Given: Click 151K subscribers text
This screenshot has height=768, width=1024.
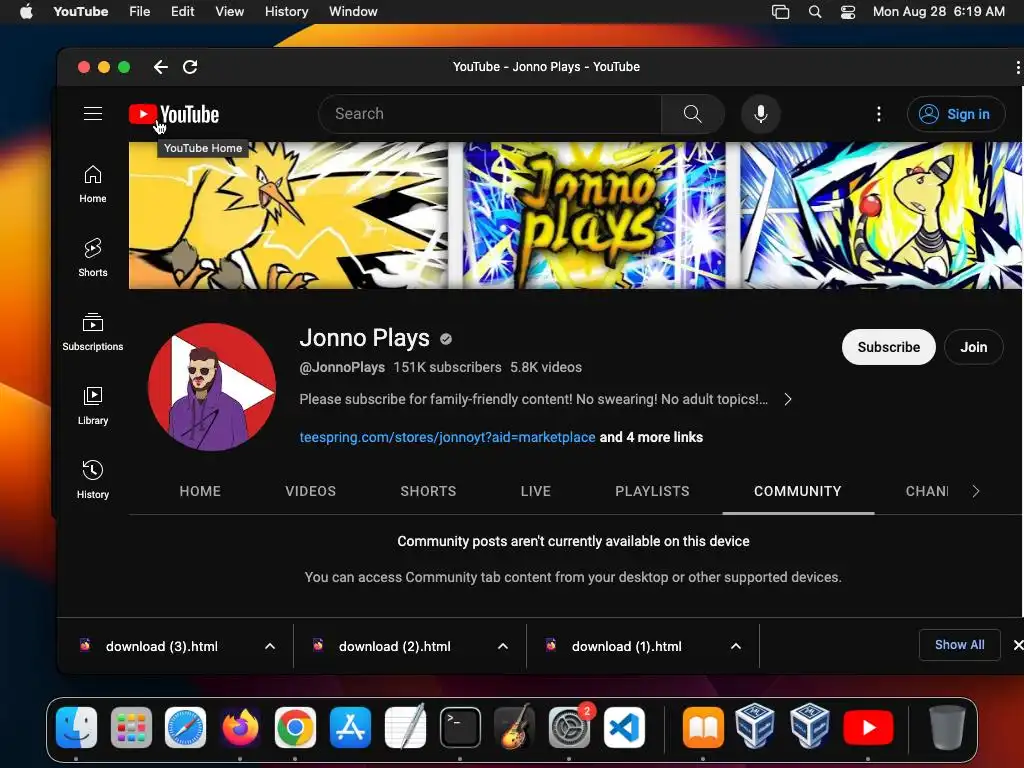Looking at the screenshot, I should click(x=447, y=367).
